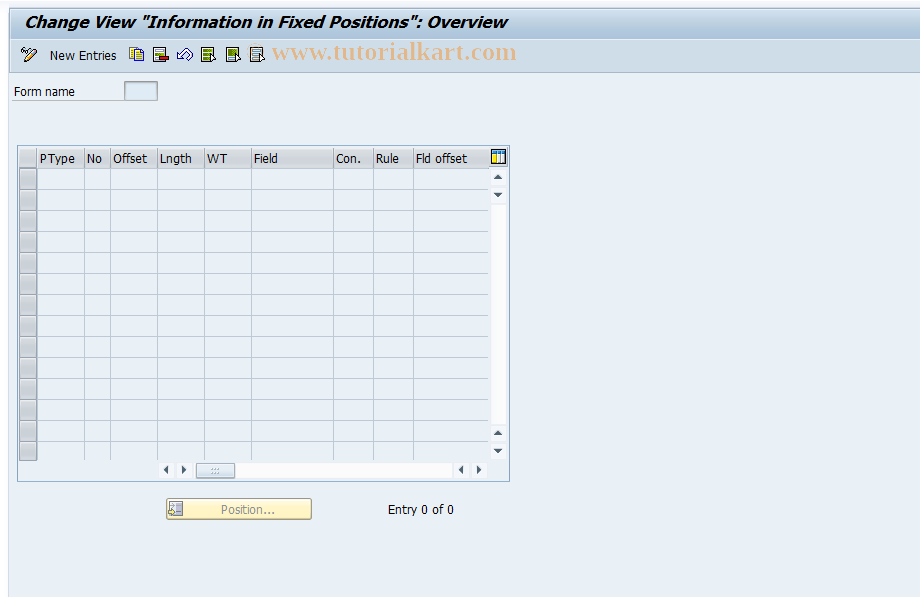Open table column configuration icon
The width and height of the screenshot is (920, 597).
(x=498, y=157)
